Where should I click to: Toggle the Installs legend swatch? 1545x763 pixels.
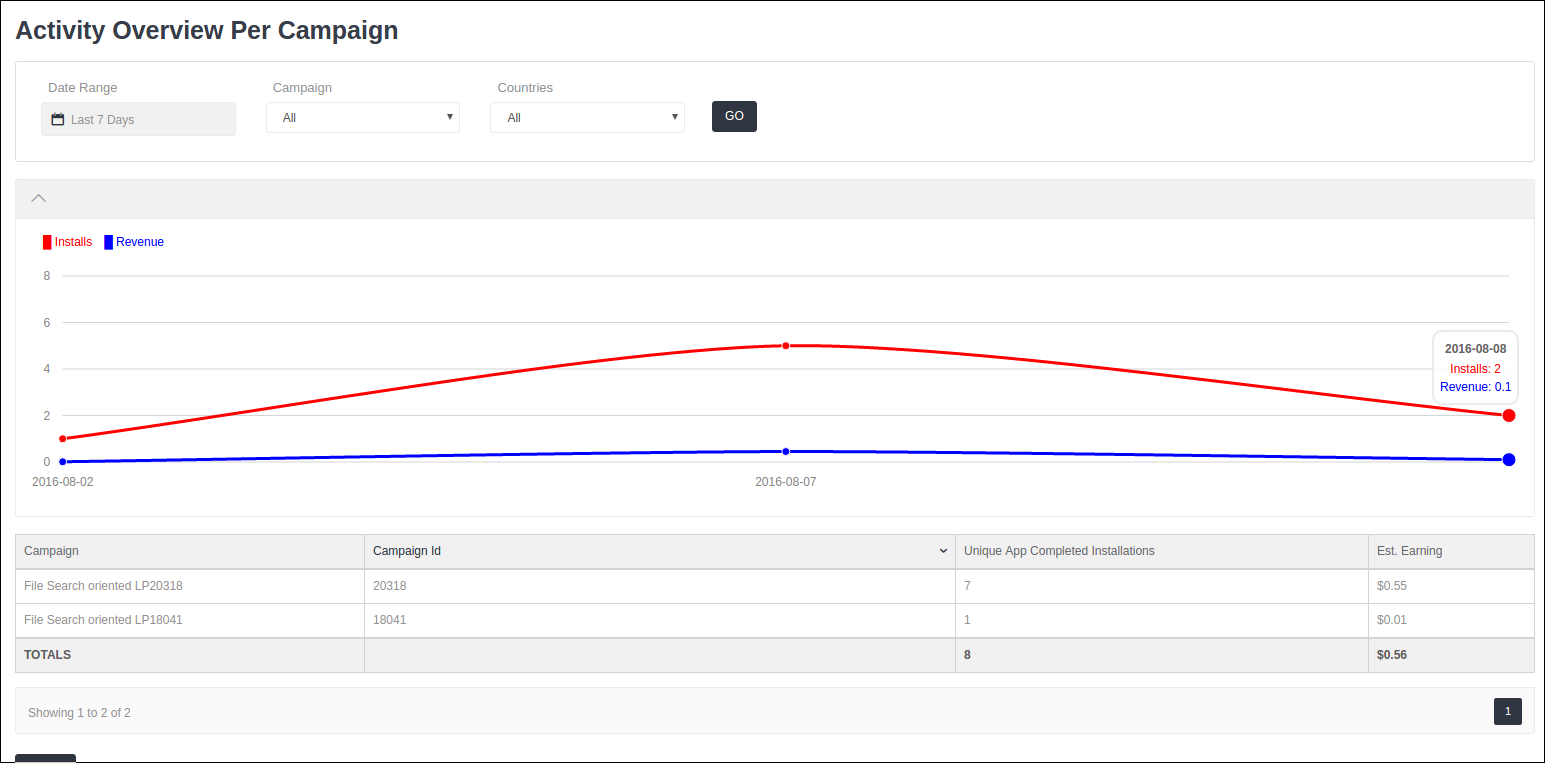[x=47, y=242]
